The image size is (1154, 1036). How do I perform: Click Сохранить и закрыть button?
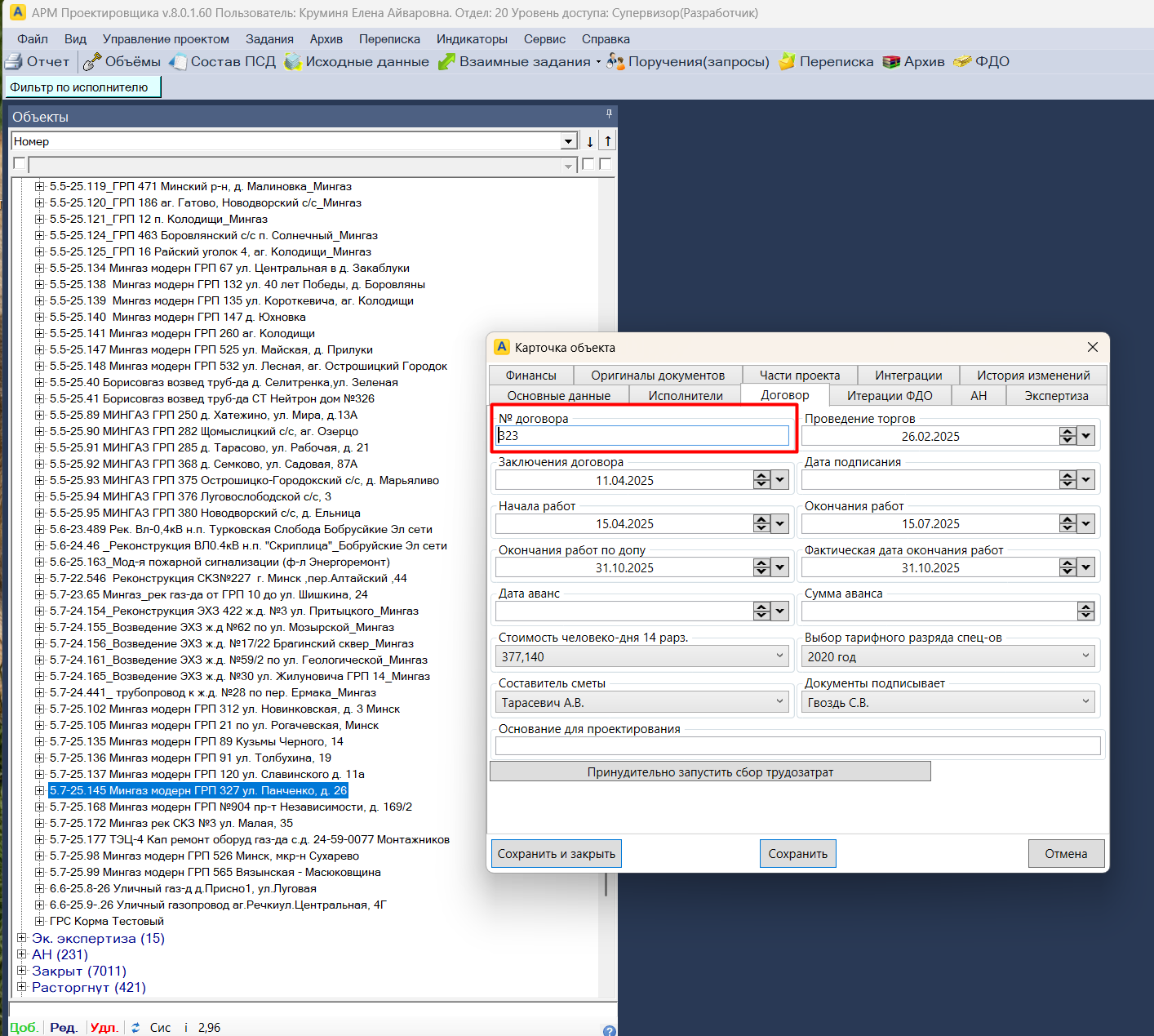[x=556, y=854]
